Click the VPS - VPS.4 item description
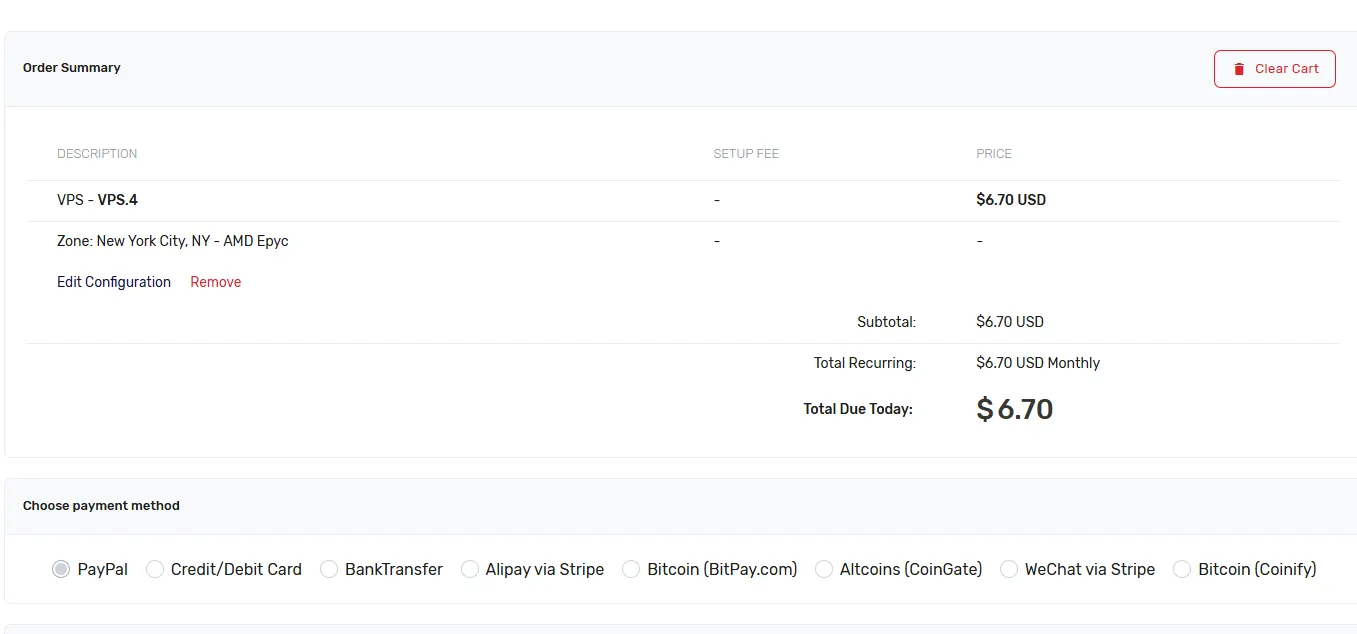 pos(97,200)
